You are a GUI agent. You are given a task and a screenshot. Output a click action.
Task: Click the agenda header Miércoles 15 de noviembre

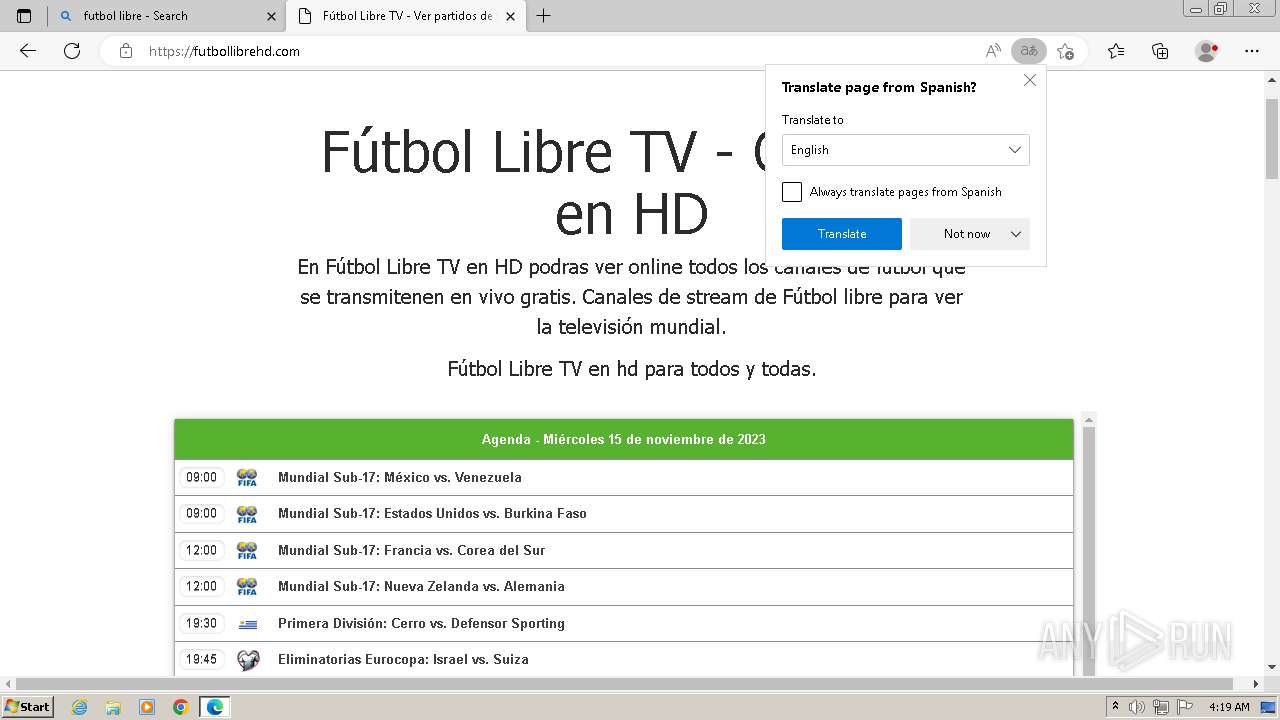coord(624,439)
